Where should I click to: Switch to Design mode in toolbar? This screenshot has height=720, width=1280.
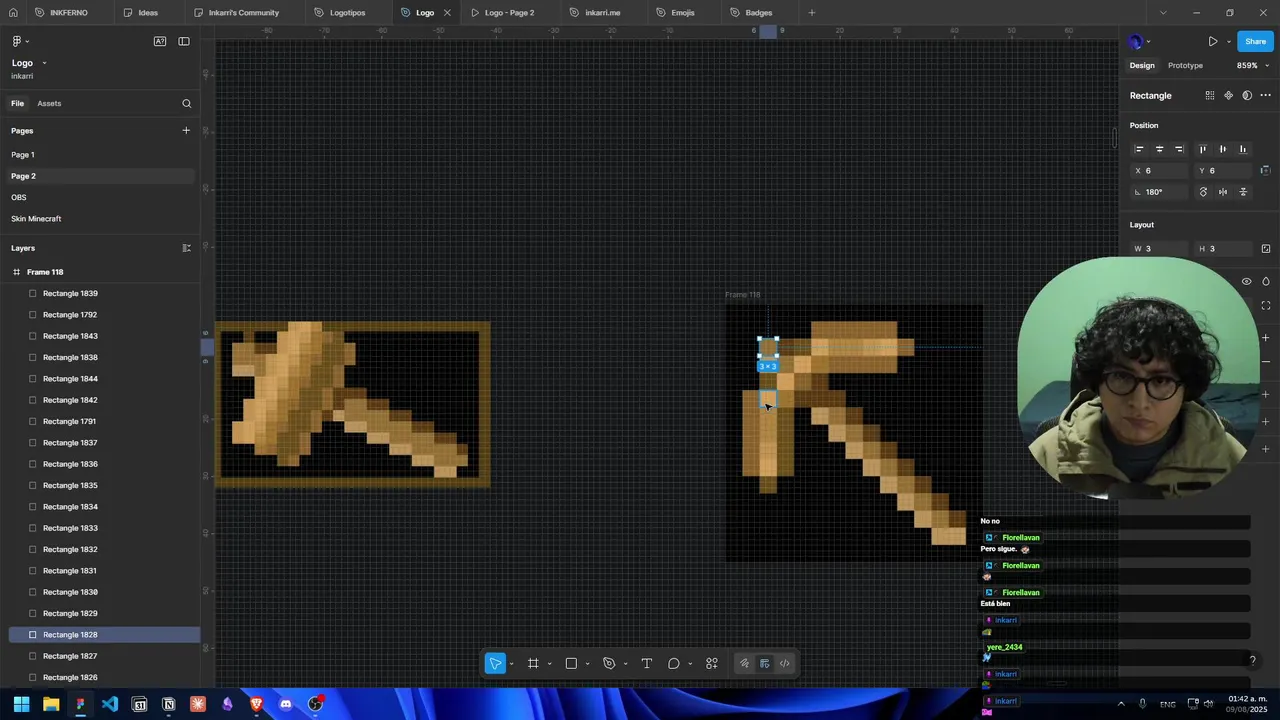(x=765, y=663)
